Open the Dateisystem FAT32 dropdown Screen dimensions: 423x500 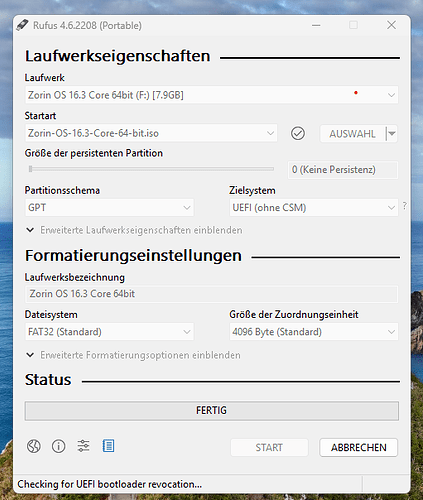tap(109, 332)
